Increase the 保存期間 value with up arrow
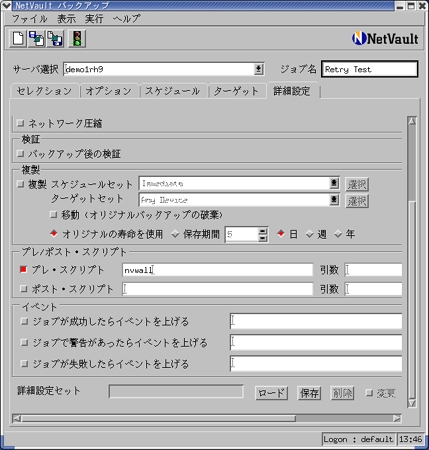This screenshot has width=429, height=450. (263, 231)
